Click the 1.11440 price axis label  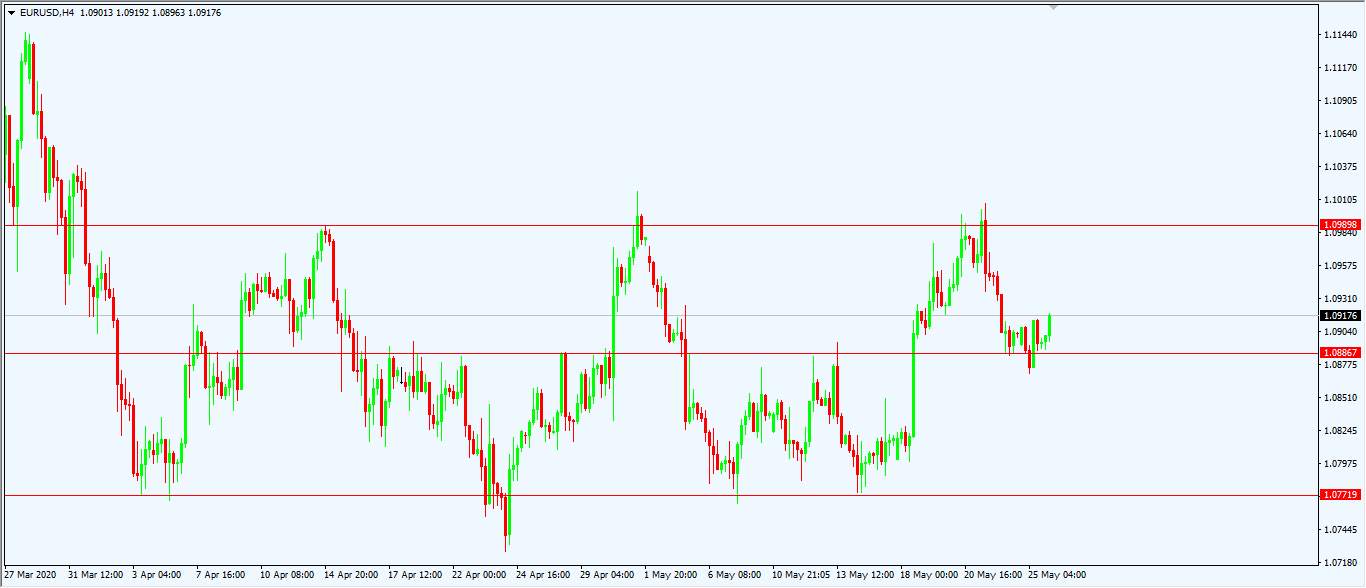(x=1340, y=35)
